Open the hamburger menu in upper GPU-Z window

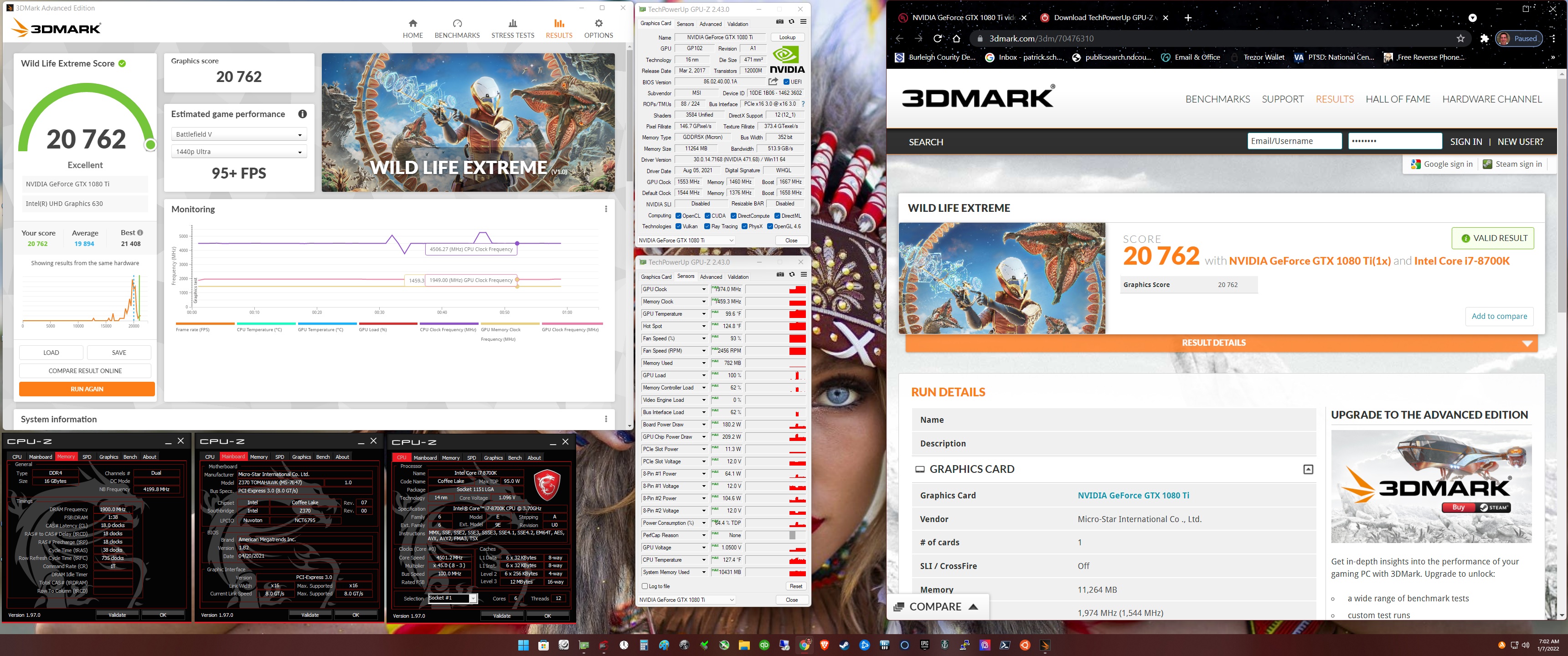coord(804,22)
